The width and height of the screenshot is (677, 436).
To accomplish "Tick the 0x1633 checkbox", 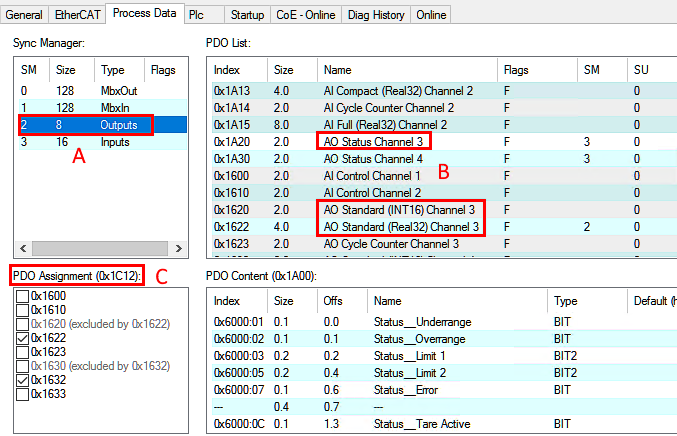I will pos(23,394).
